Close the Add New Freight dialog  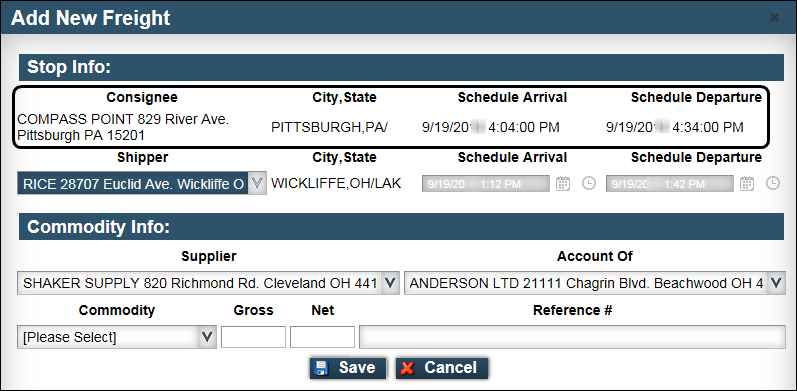tap(774, 18)
